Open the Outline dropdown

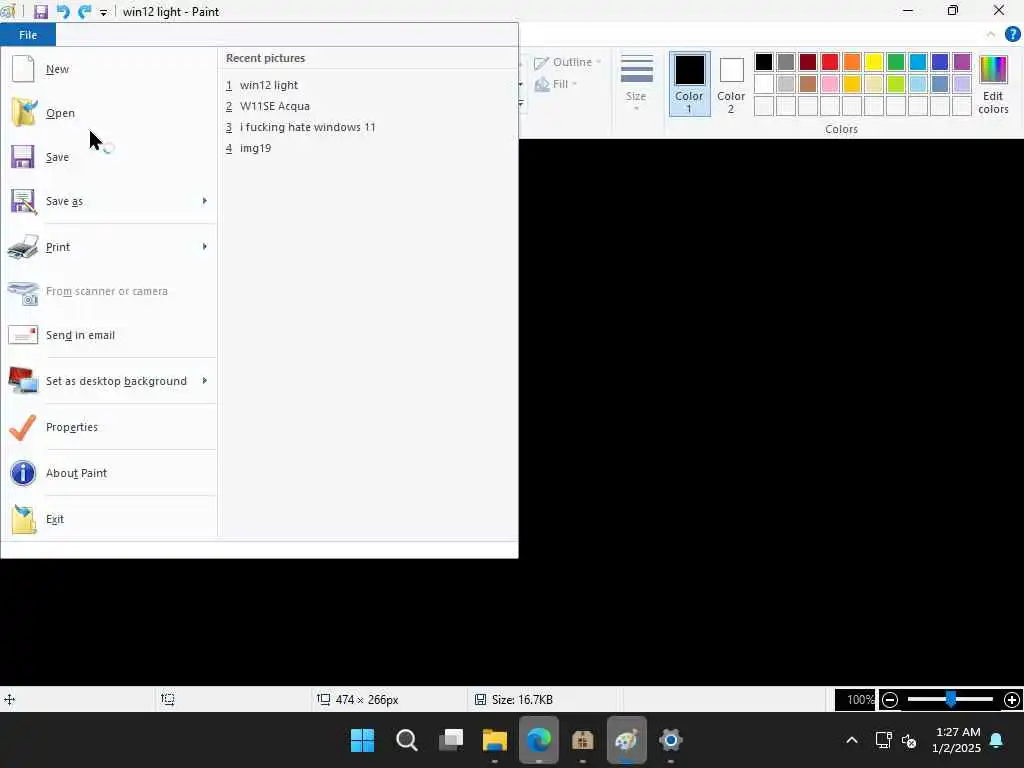[x=568, y=63]
